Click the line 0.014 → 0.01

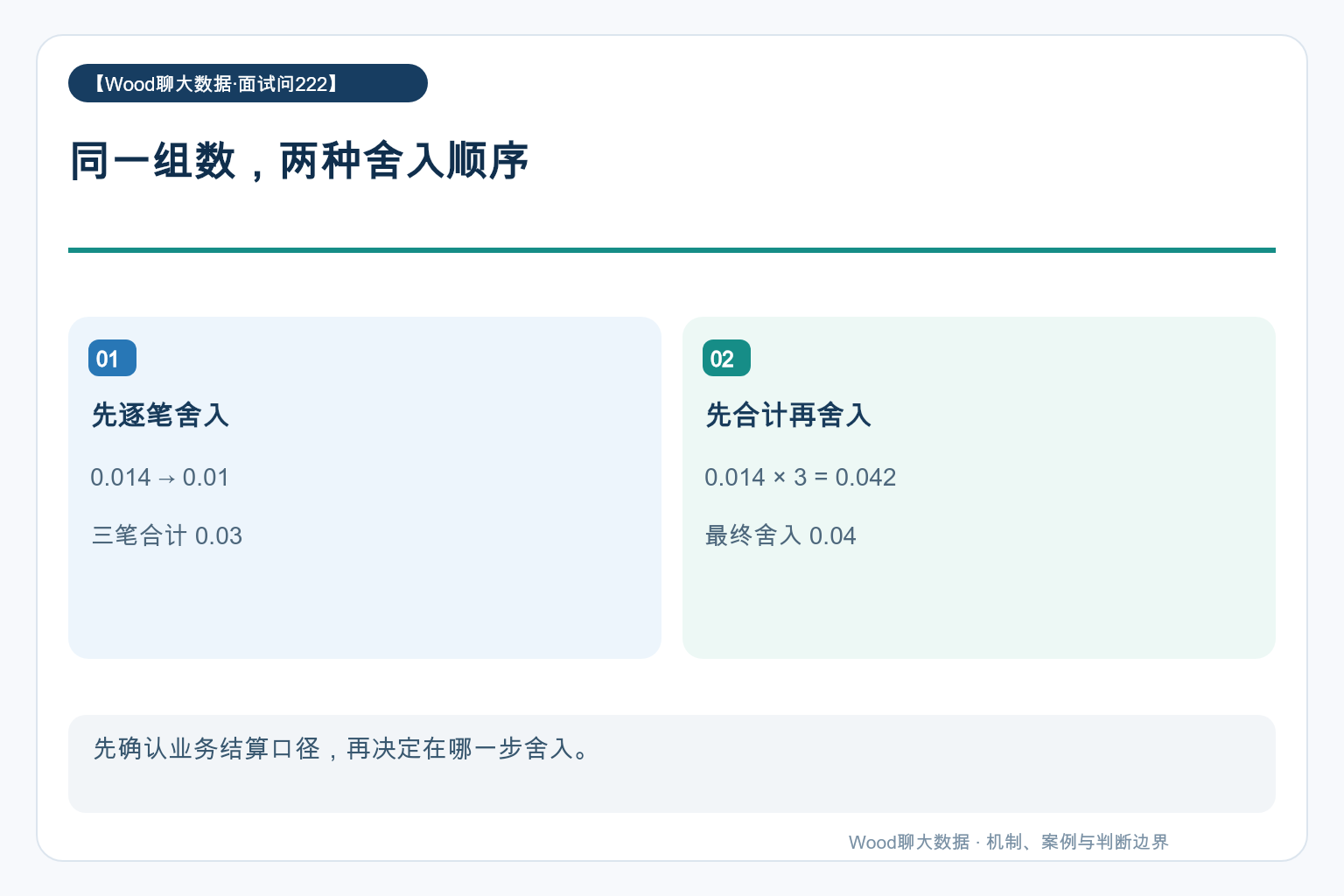click(160, 477)
